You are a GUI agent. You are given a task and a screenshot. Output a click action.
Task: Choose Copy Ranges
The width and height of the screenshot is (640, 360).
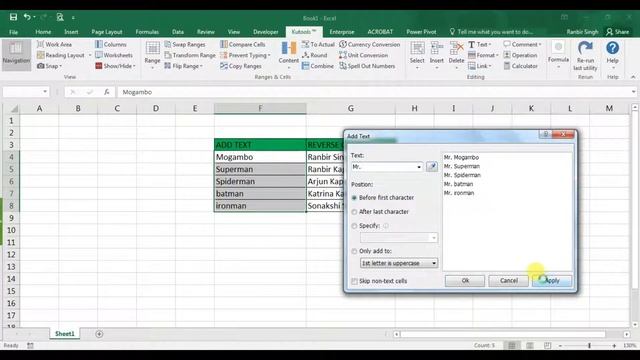[241, 66]
